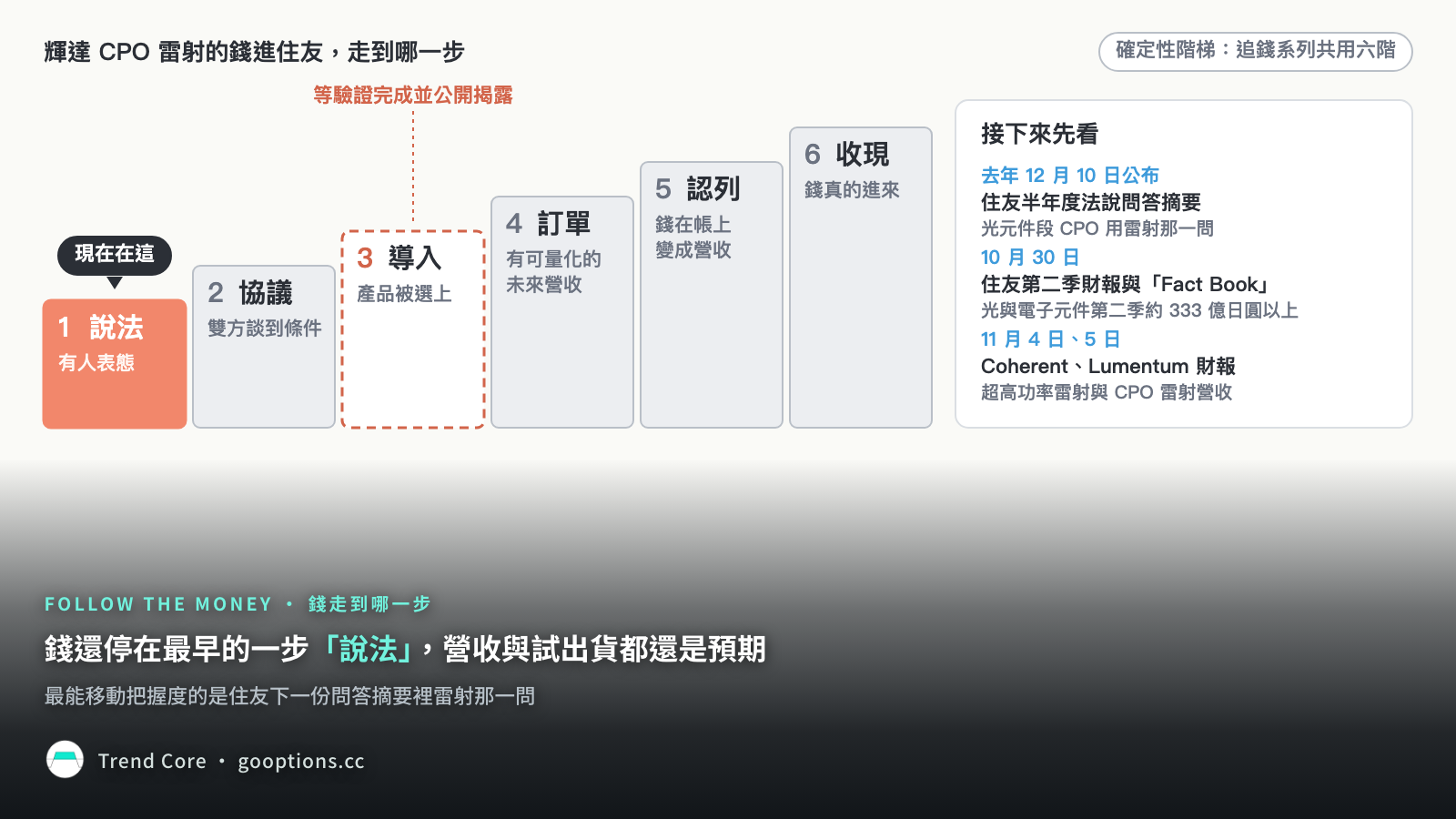Click the '雙方談到條件' caption in step 2
Viewport: 1456px width, 819px height.
pos(264,328)
